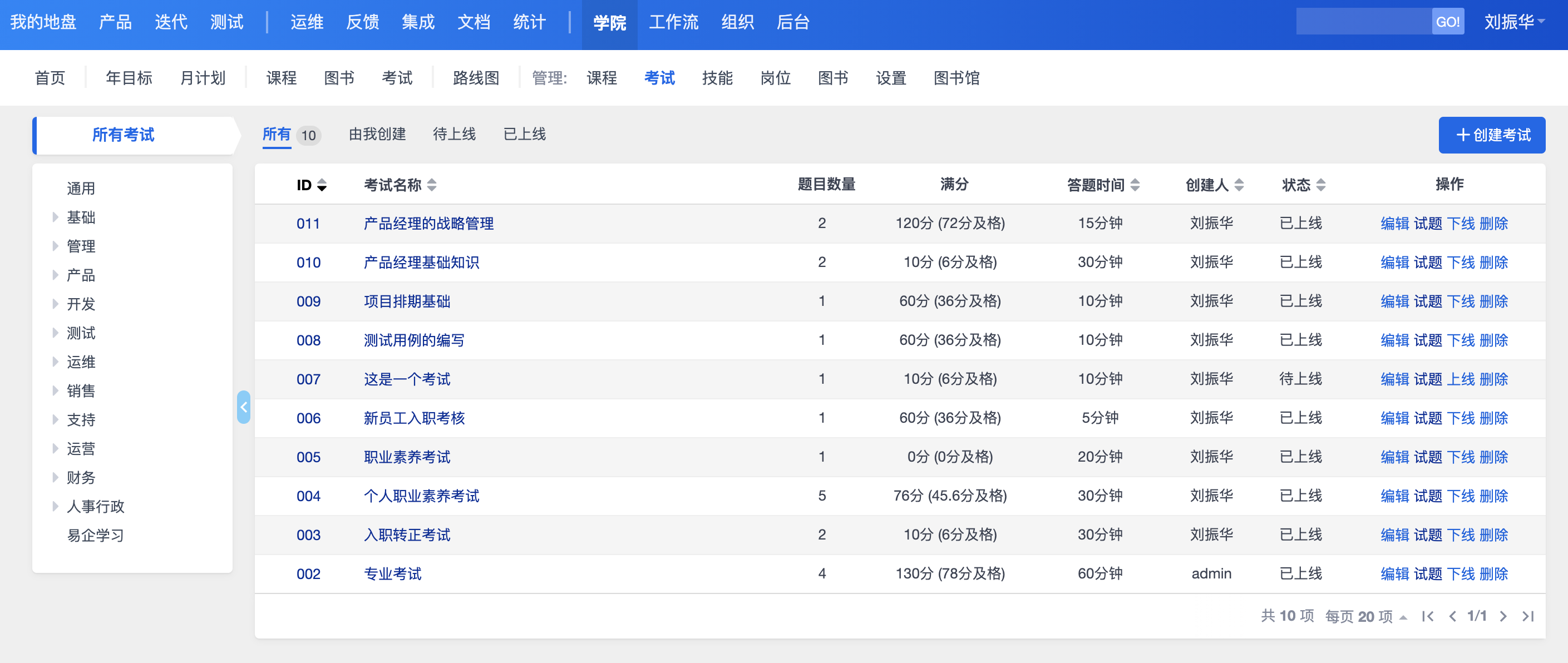
Task: Sort by exam name column arrows
Action: pos(432,185)
